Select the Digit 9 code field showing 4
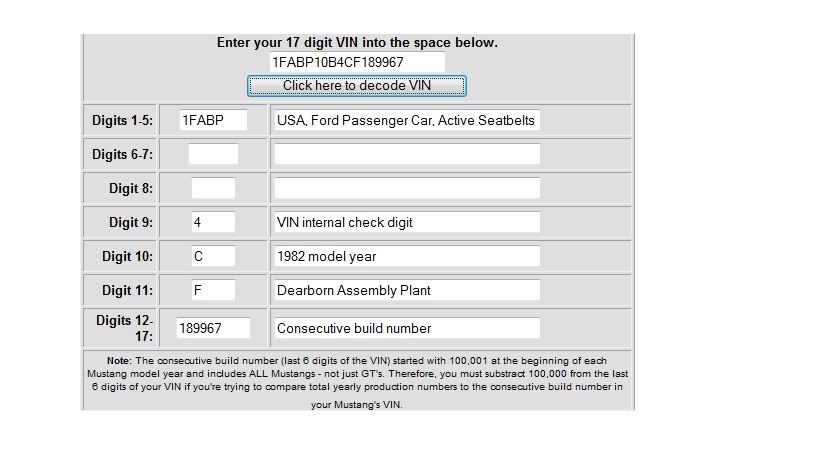The width and height of the screenshot is (819, 460). coord(213,222)
